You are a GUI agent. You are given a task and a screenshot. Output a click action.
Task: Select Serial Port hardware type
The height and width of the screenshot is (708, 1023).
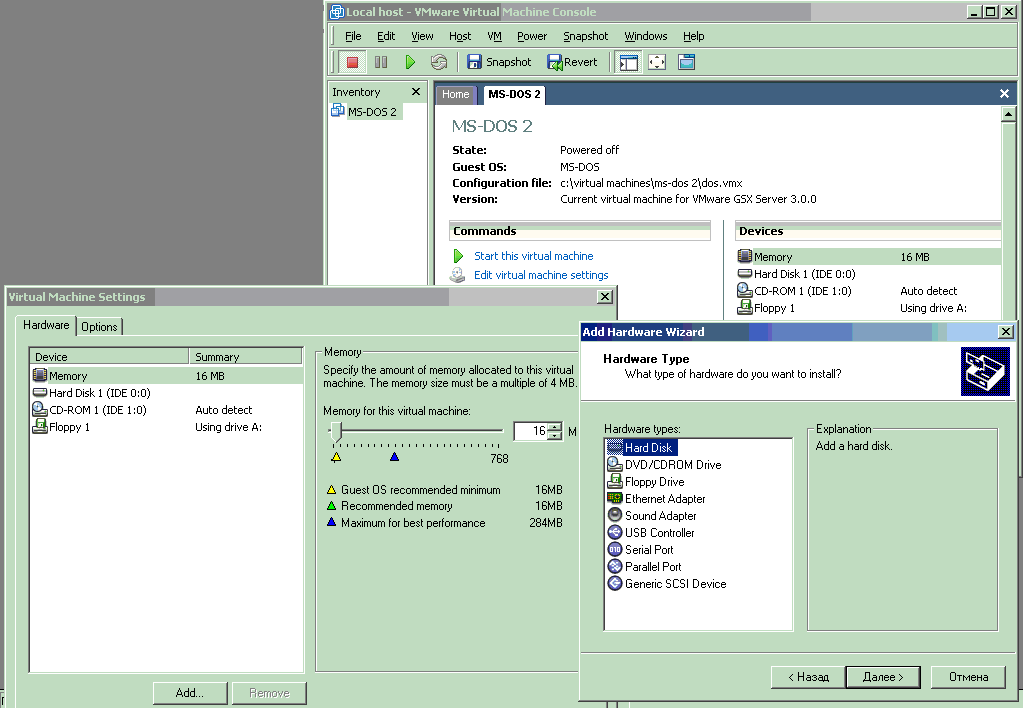640,549
